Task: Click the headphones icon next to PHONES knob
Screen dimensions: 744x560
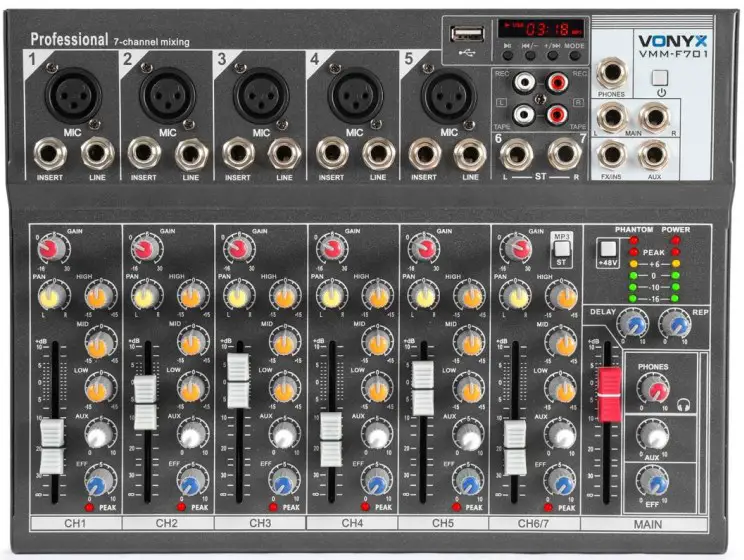Action: pos(684,405)
